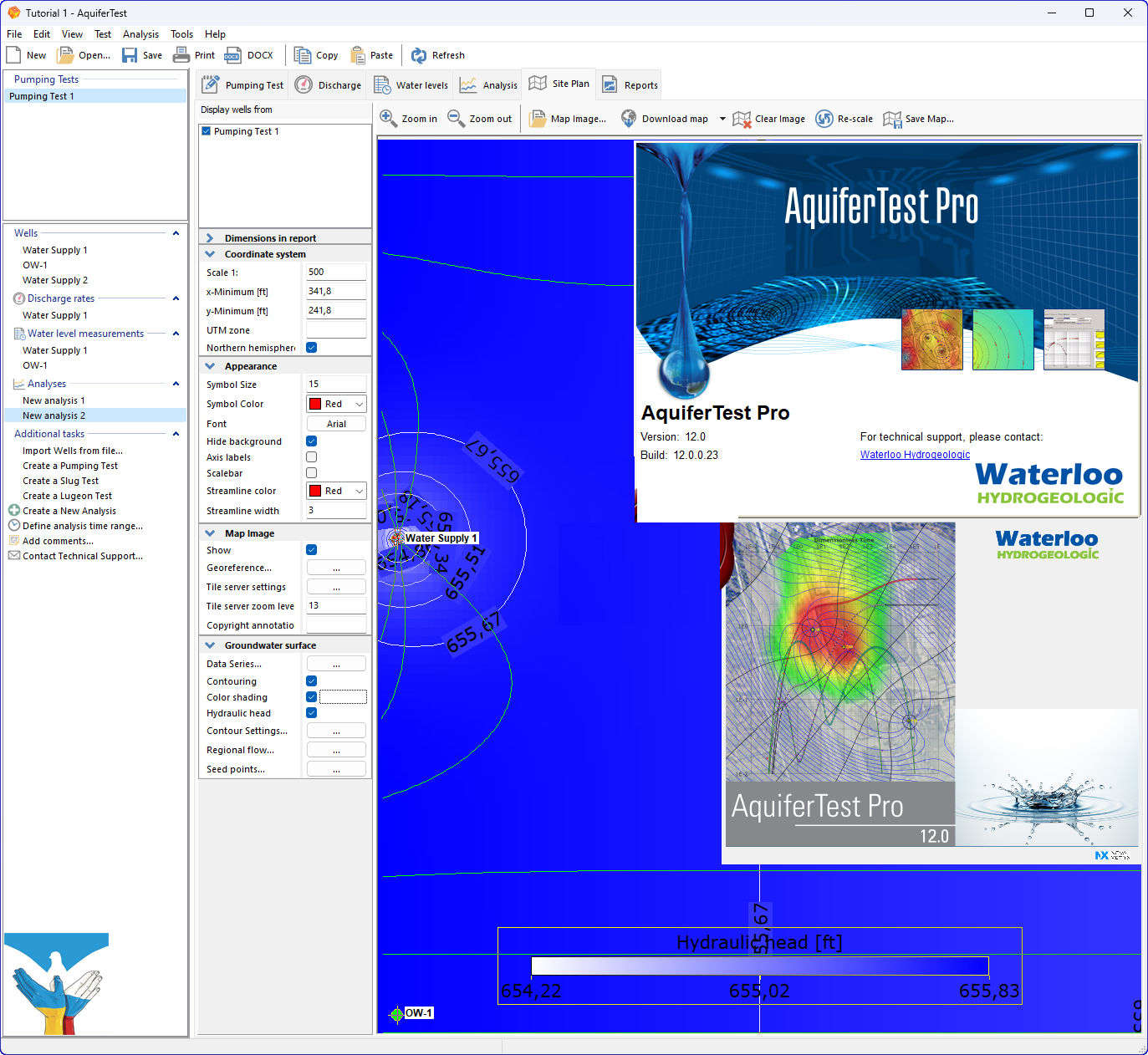The image size is (1148, 1055).
Task: Toggle the Color shading checkbox
Action: (311, 696)
